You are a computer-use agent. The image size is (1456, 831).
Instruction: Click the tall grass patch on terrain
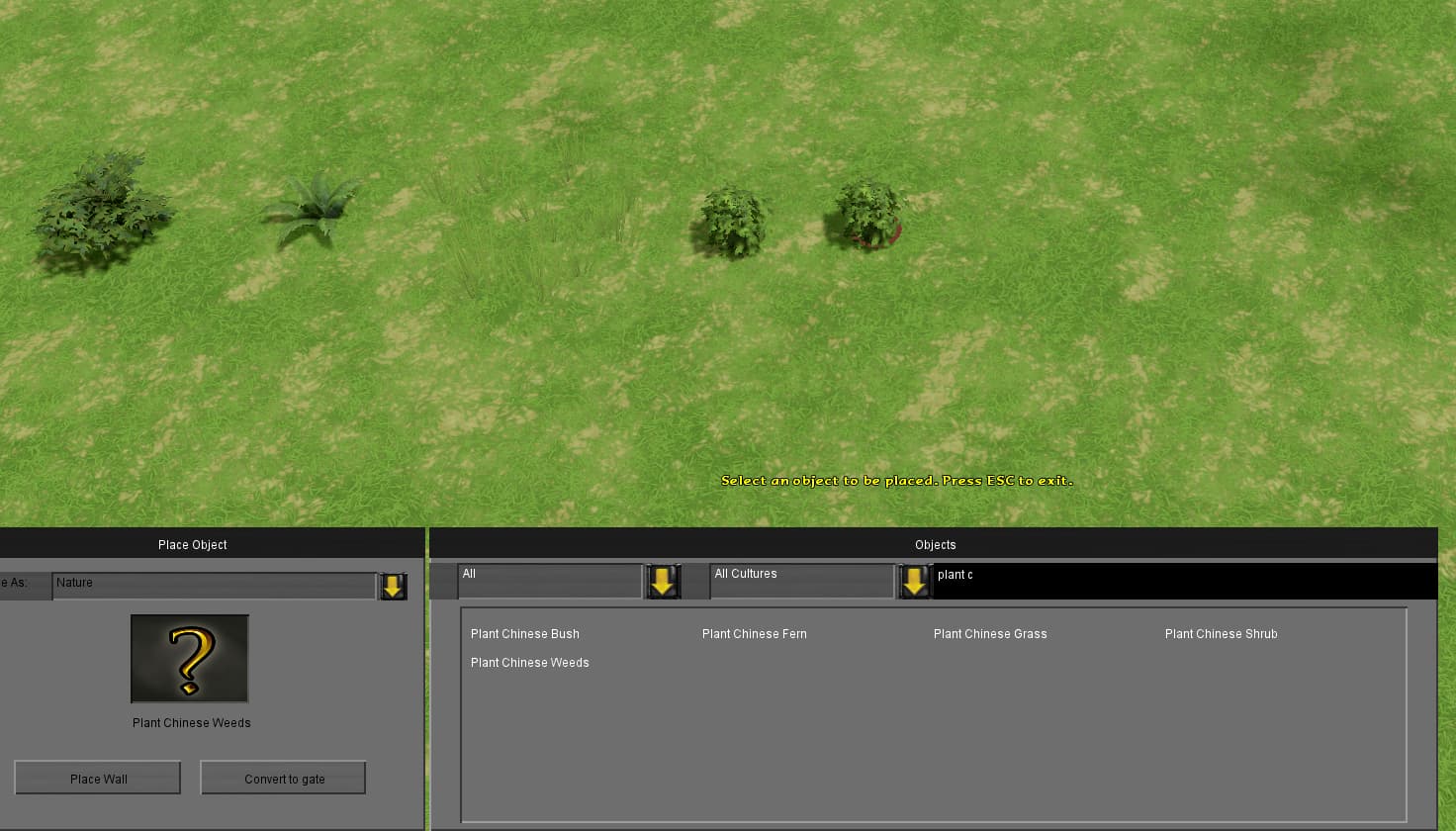tap(534, 237)
